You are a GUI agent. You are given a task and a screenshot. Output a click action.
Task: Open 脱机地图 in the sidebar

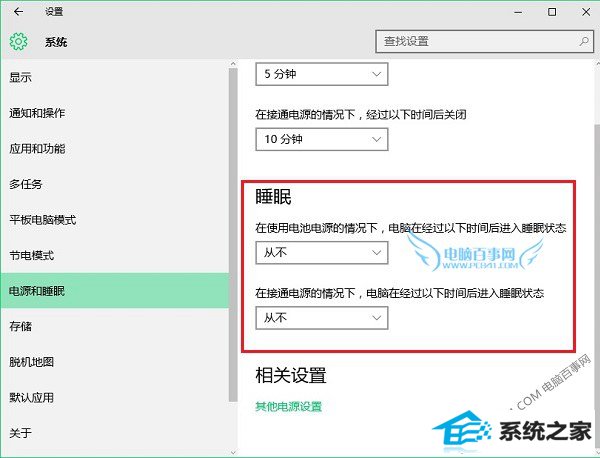click(x=32, y=362)
